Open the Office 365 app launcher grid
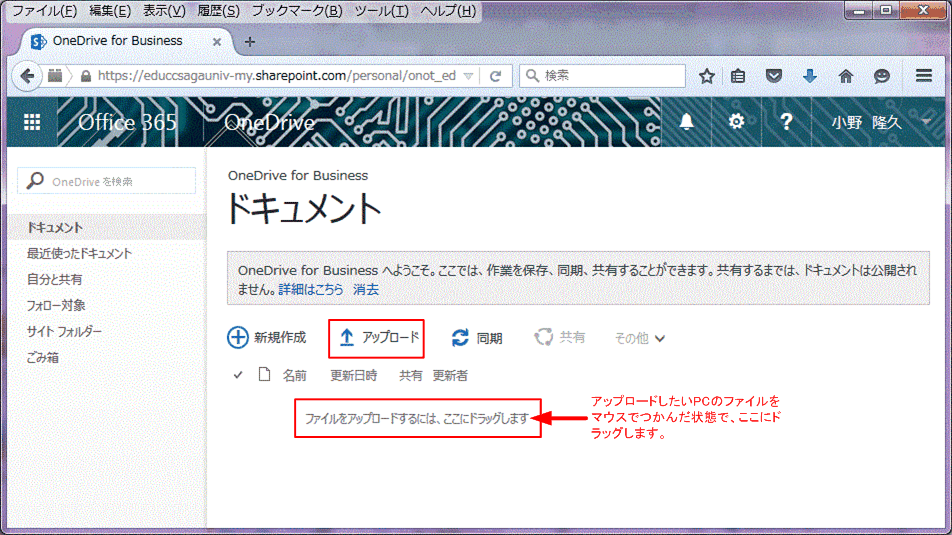952x535 pixels. pyautogui.click(x=32, y=122)
